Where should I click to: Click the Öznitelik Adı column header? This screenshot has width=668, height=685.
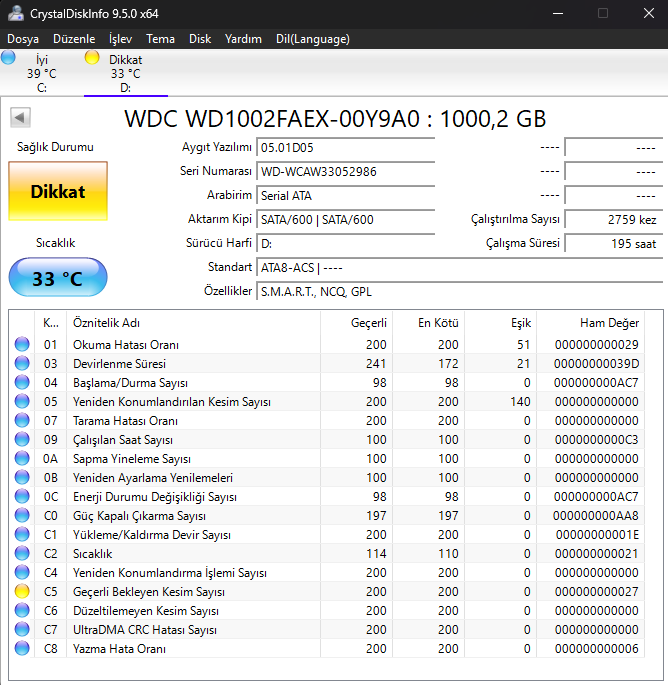click(x=193, y=323)
